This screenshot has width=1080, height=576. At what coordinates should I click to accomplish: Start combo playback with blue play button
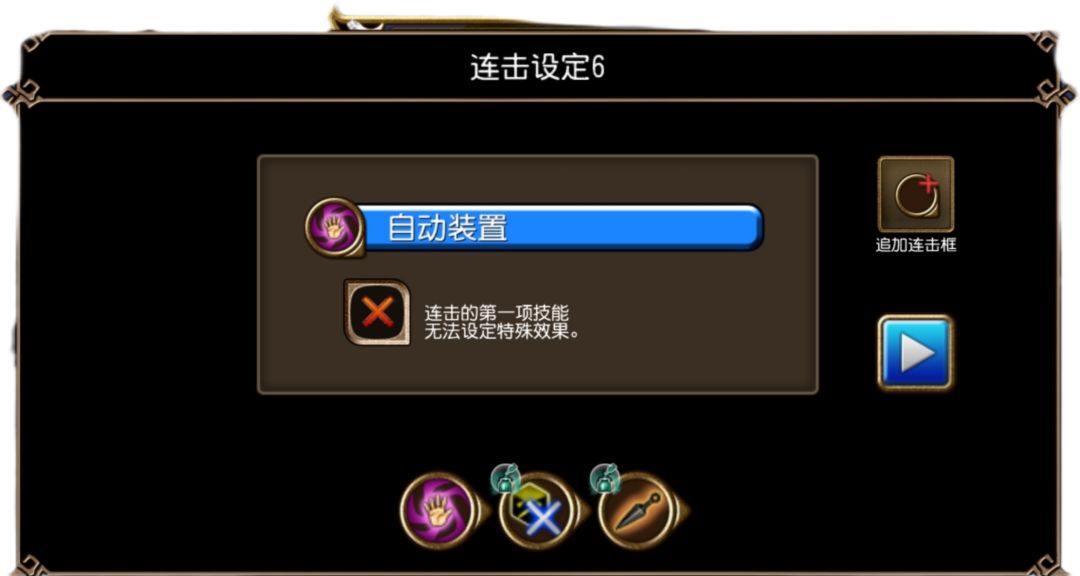(915, 353)
